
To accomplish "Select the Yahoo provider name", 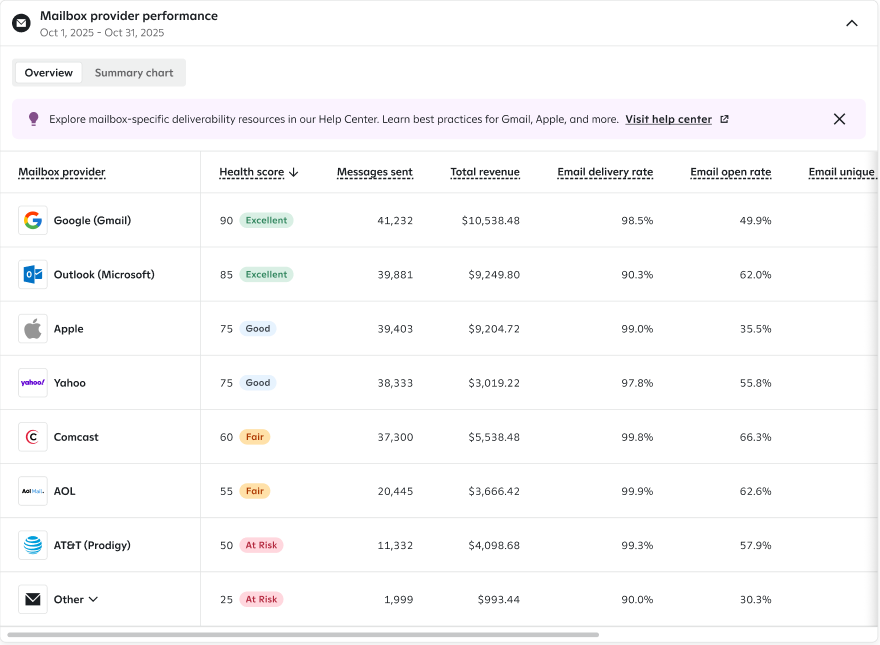I will click(70, 383).
